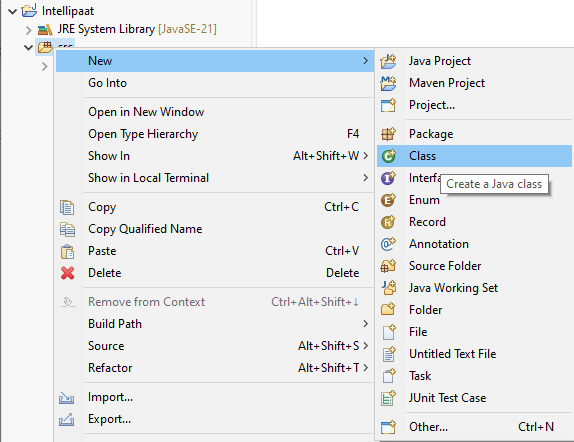Viewport: 574px width, 442px height.
Task: Click the Maven Project icon
Action: 388,83
